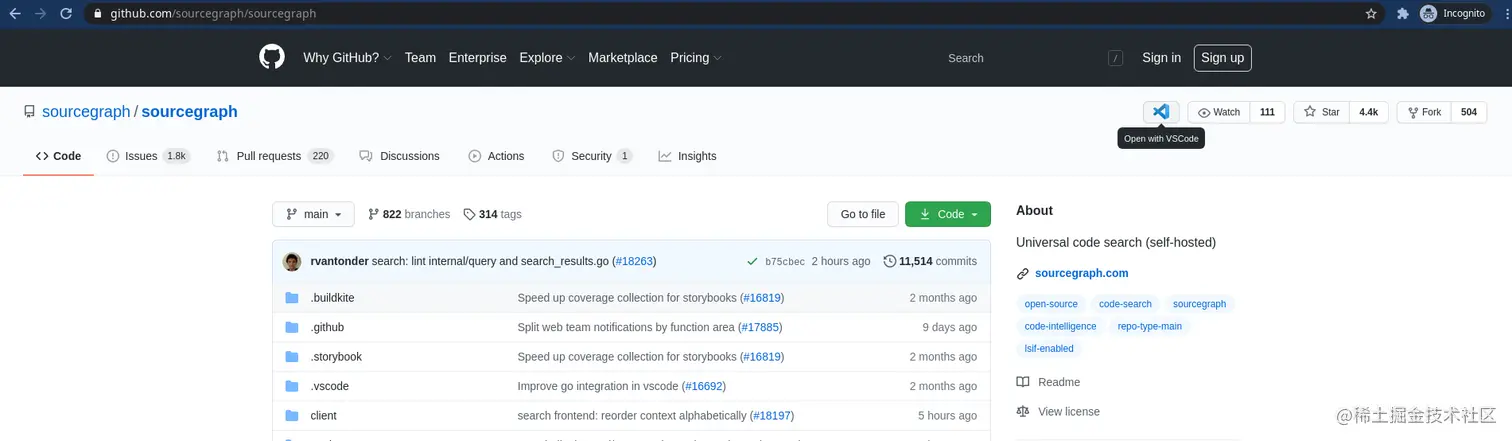The width and height of the screenshot is (1512, 441).
Task: Click the Go to file button
Action: click(862, 214)
